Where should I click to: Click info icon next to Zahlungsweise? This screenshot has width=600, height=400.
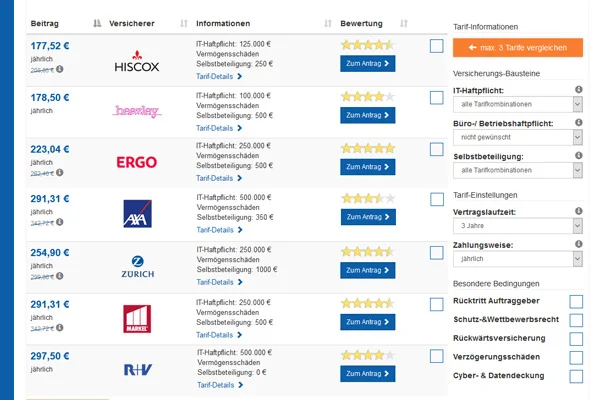click(579, 244)
